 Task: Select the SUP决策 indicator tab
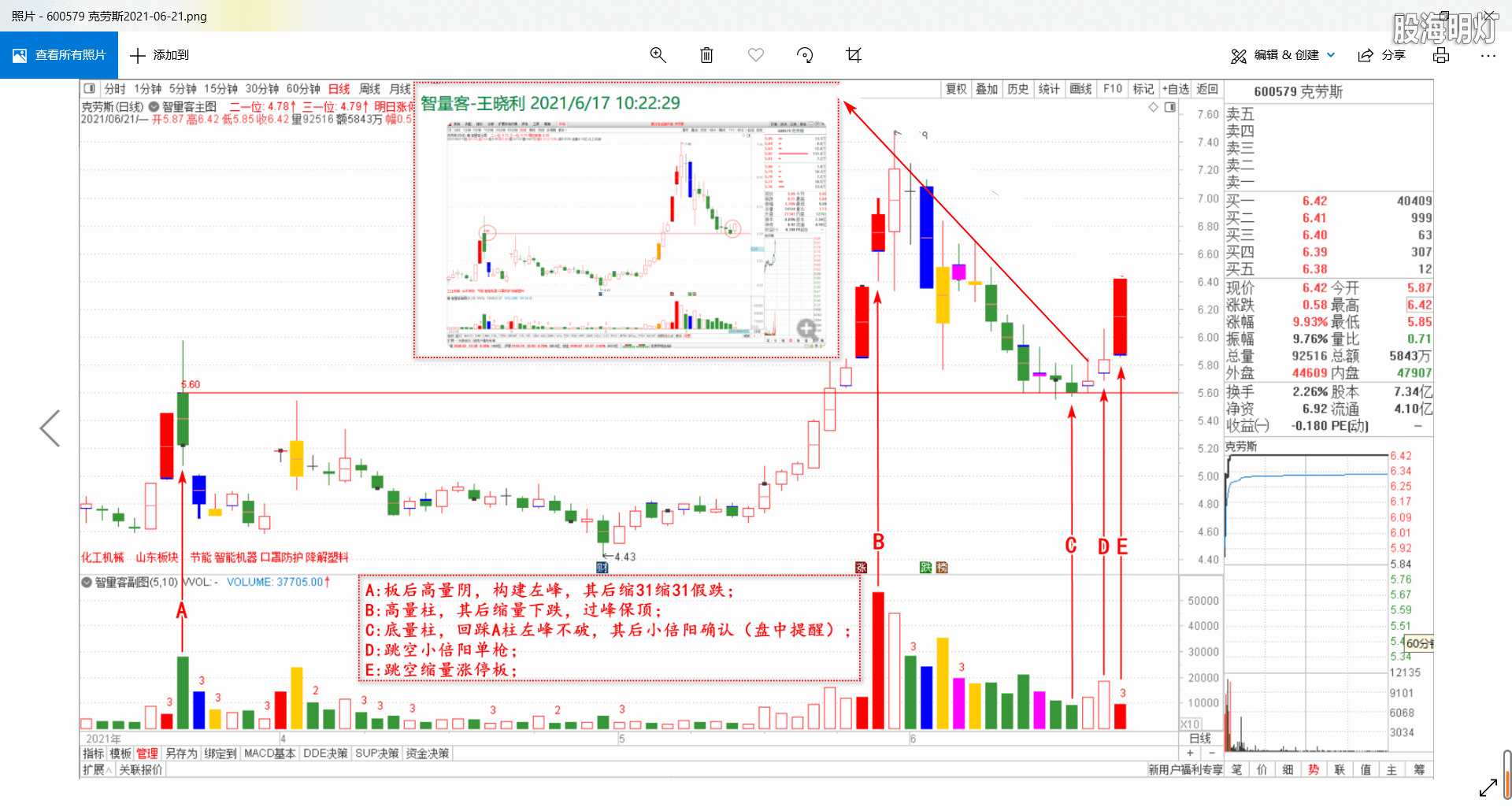pos(377,754)
